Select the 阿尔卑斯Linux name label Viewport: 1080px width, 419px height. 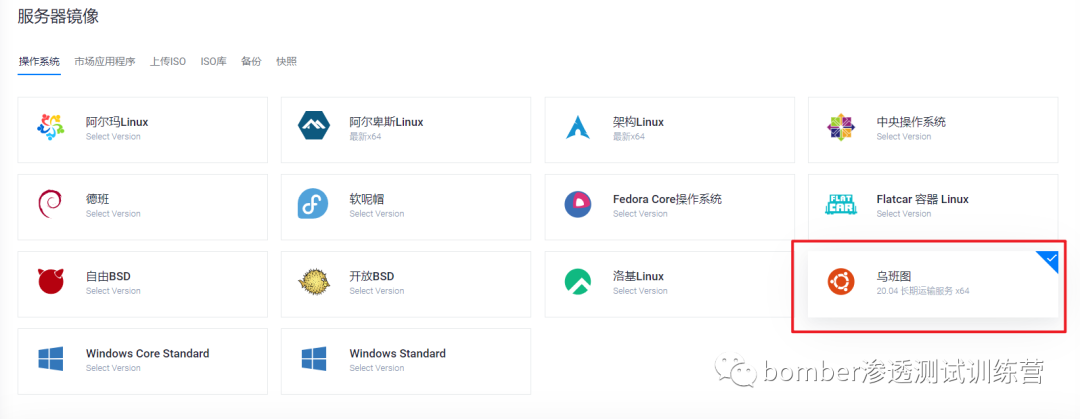coord(386,122)
